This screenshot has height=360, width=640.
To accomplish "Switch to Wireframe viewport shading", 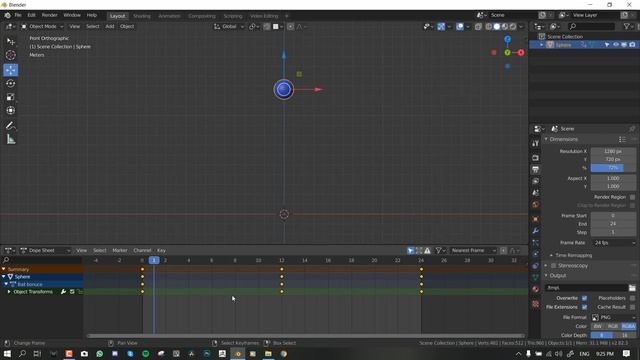I will pos(489,27).
